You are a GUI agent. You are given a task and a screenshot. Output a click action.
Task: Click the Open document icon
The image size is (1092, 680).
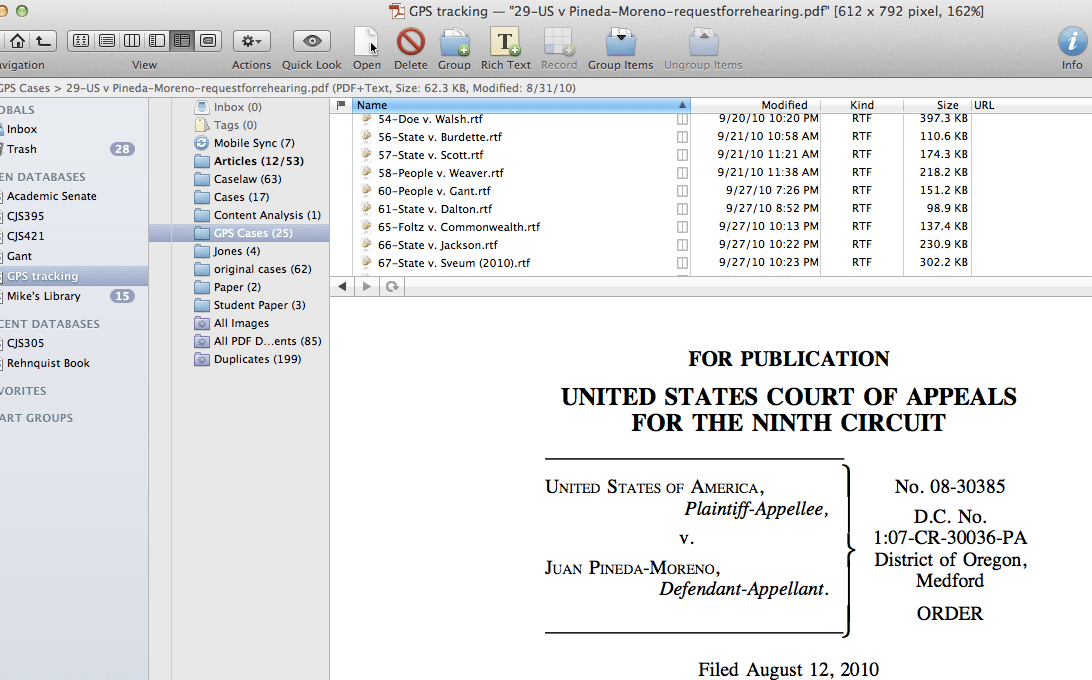click(x=367, y=42)
